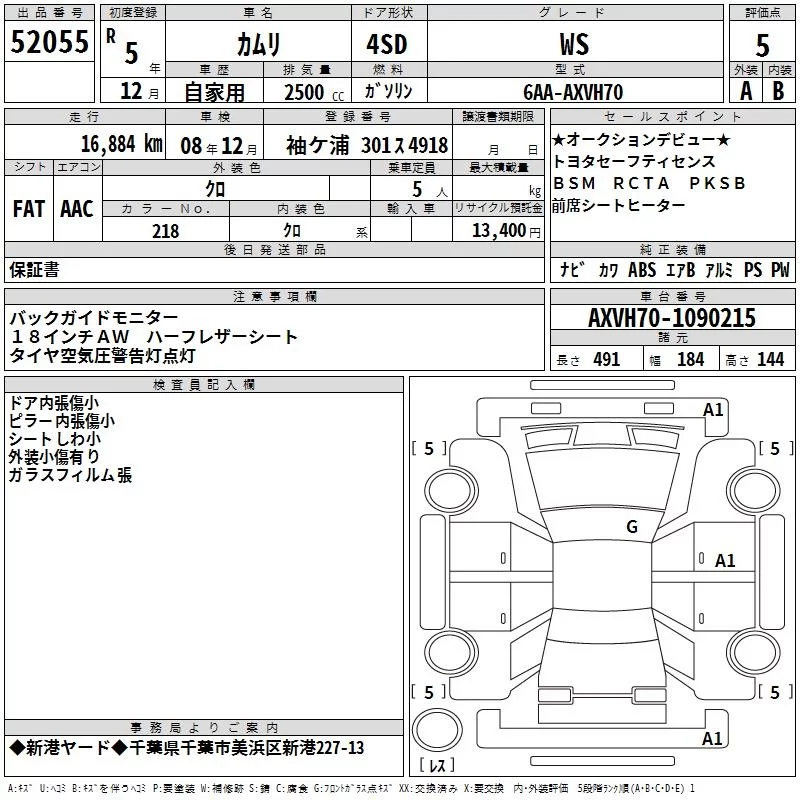Click the recycle deposit amount 13,400円

click(507, 232)
